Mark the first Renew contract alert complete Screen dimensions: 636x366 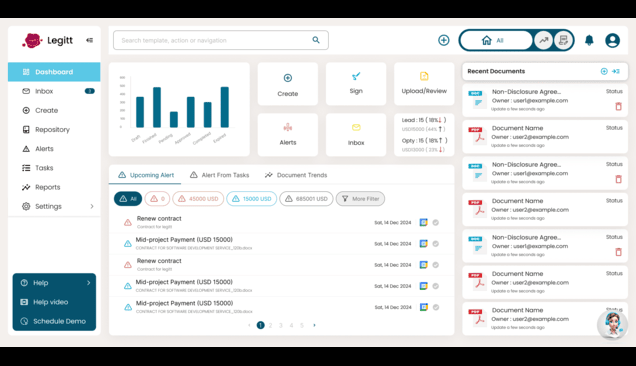[x=436, y=222]
